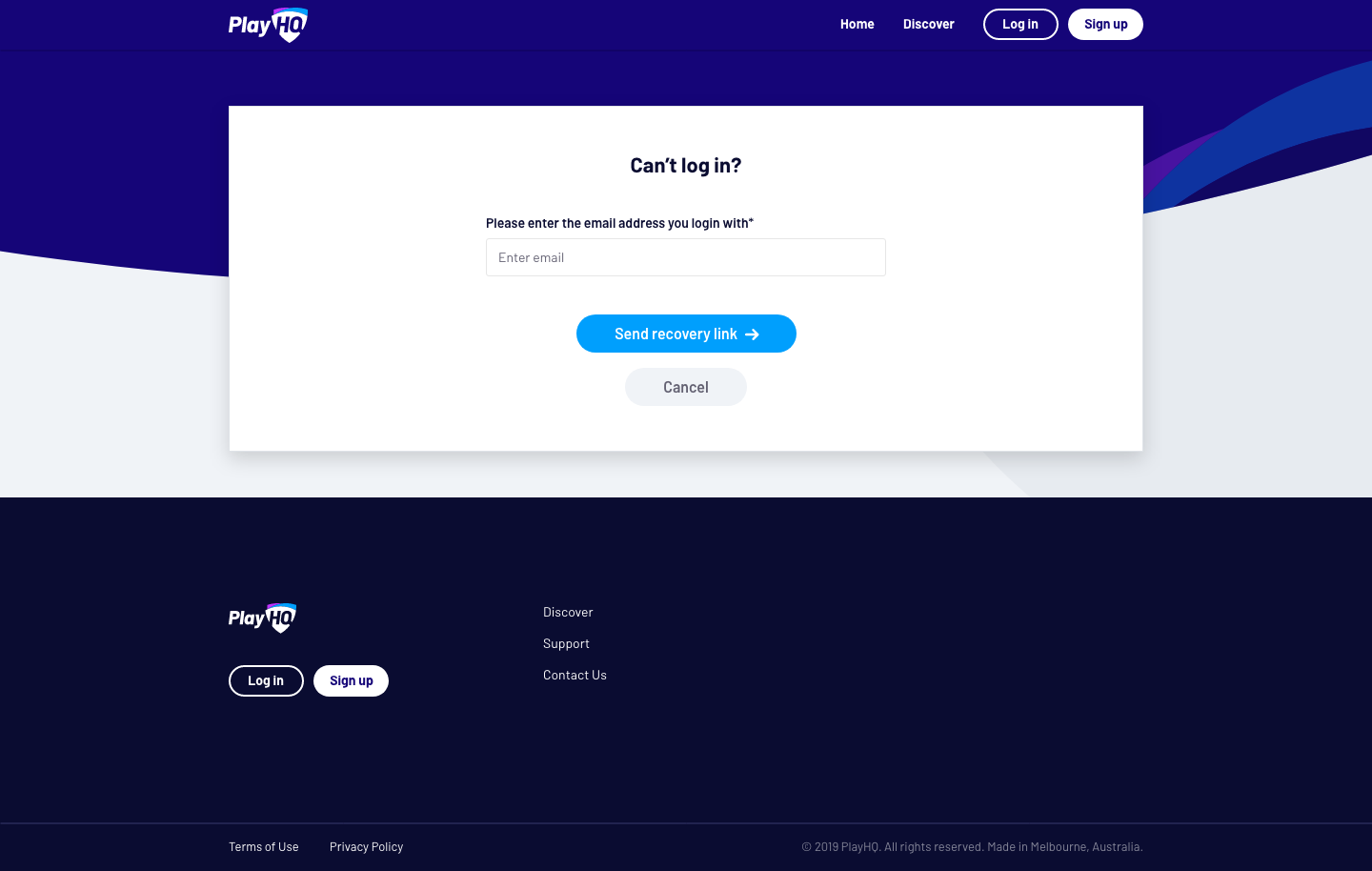Viewport: 1372px width, 871px height.
Task: Focus the Enter email input field
Action: click(x=686, y=257)
